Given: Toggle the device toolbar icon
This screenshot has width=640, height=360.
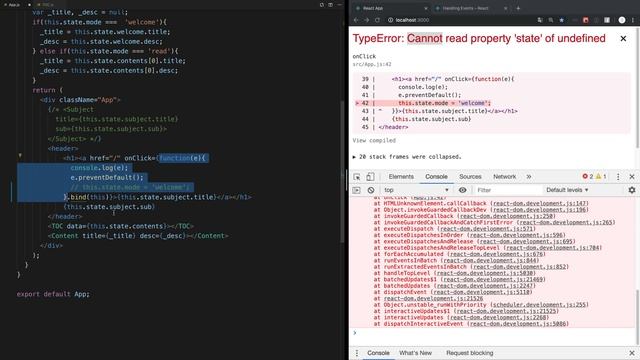Looking at the screenshot, I should pyautogui.click(x=370, y=177).
